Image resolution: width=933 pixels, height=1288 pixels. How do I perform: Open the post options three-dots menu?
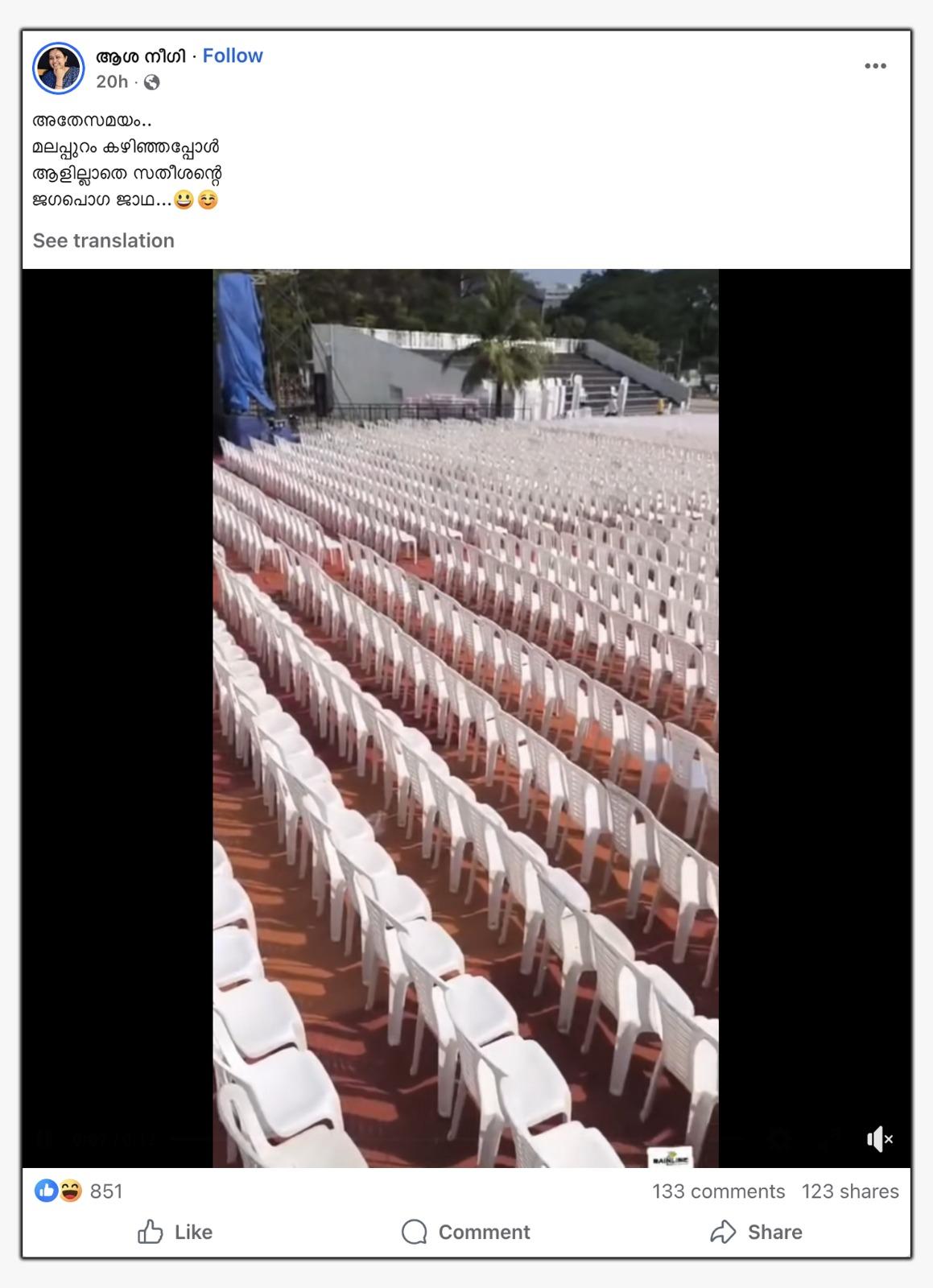tap(875, 66)
